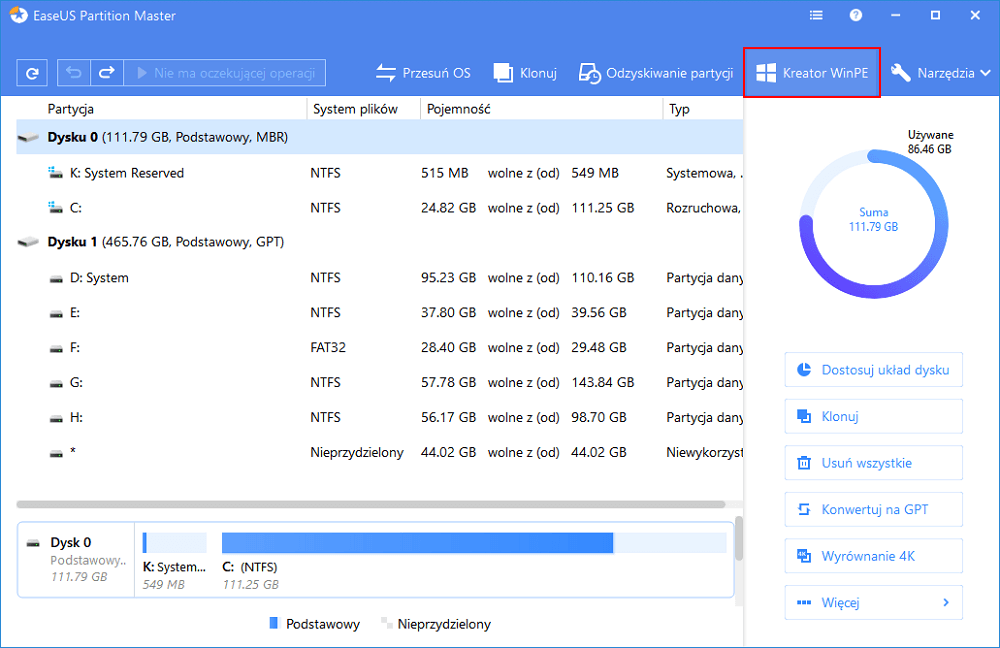
Task: Select the H: partition row
Action: pyautogui.click(x=379, y=417)
